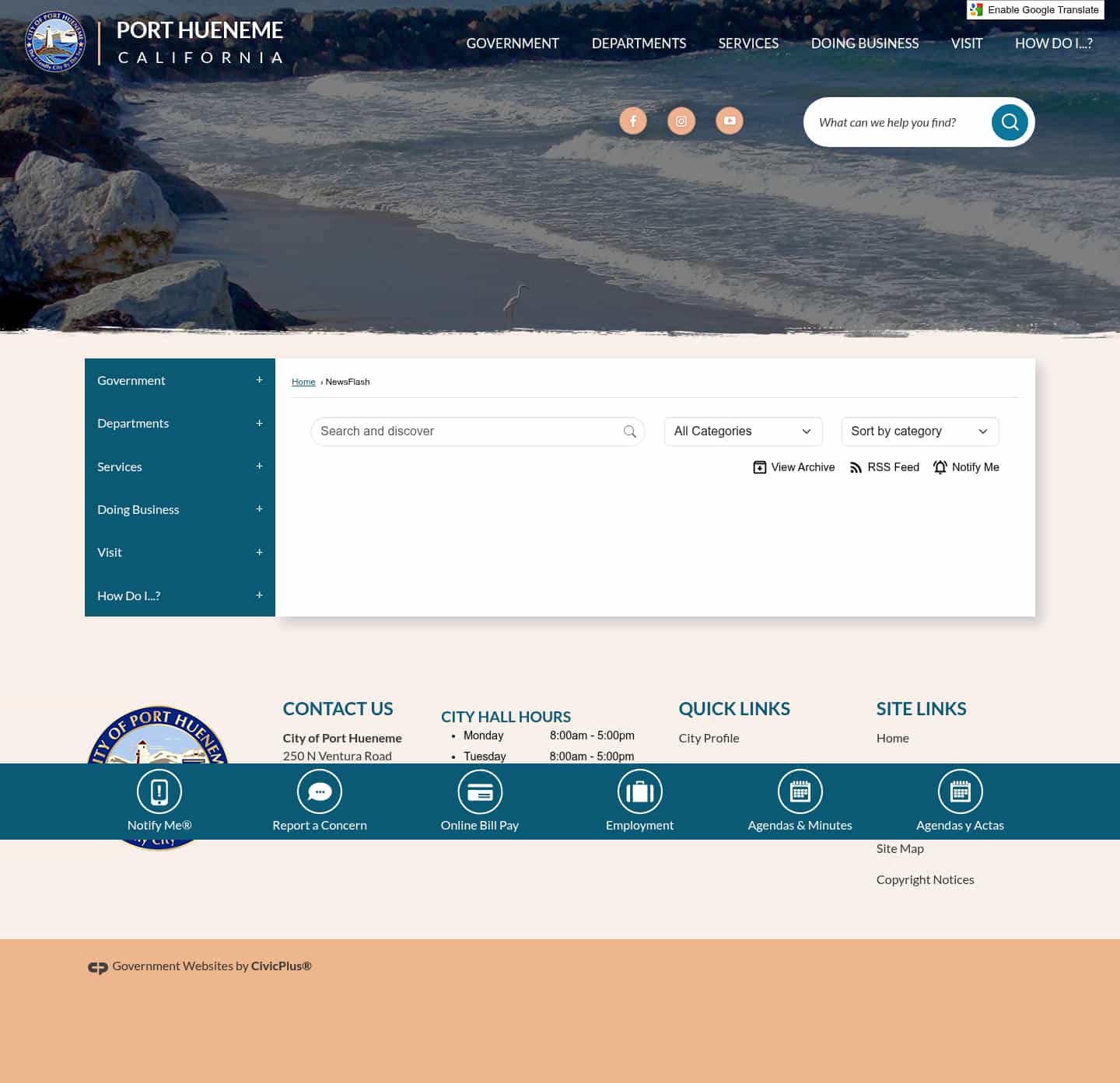Expand the How Do I...? sidebar plus sign
The image size is (1120, 1083).
[x=259, y=596]
